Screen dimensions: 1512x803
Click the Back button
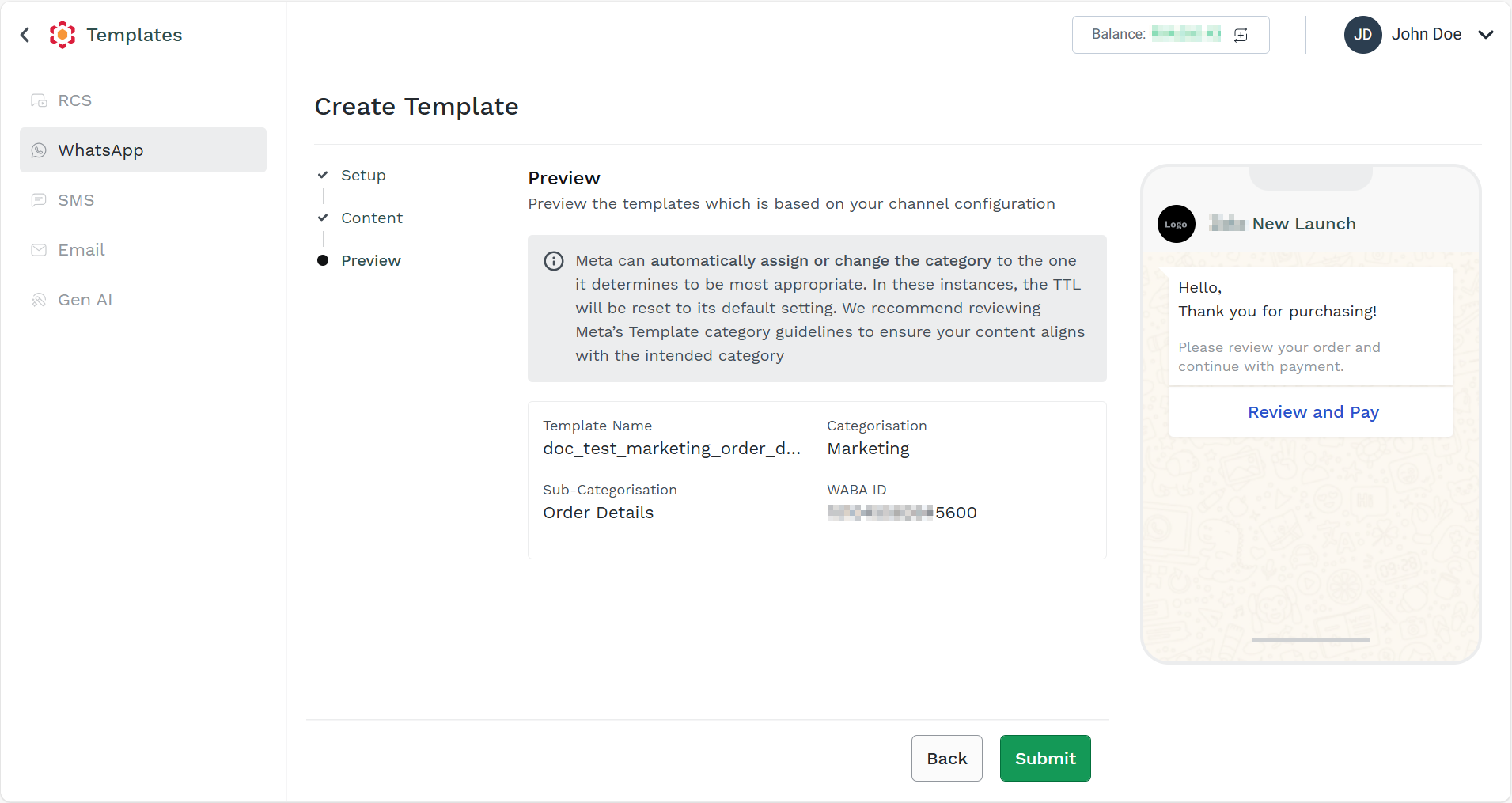[946, 758]
